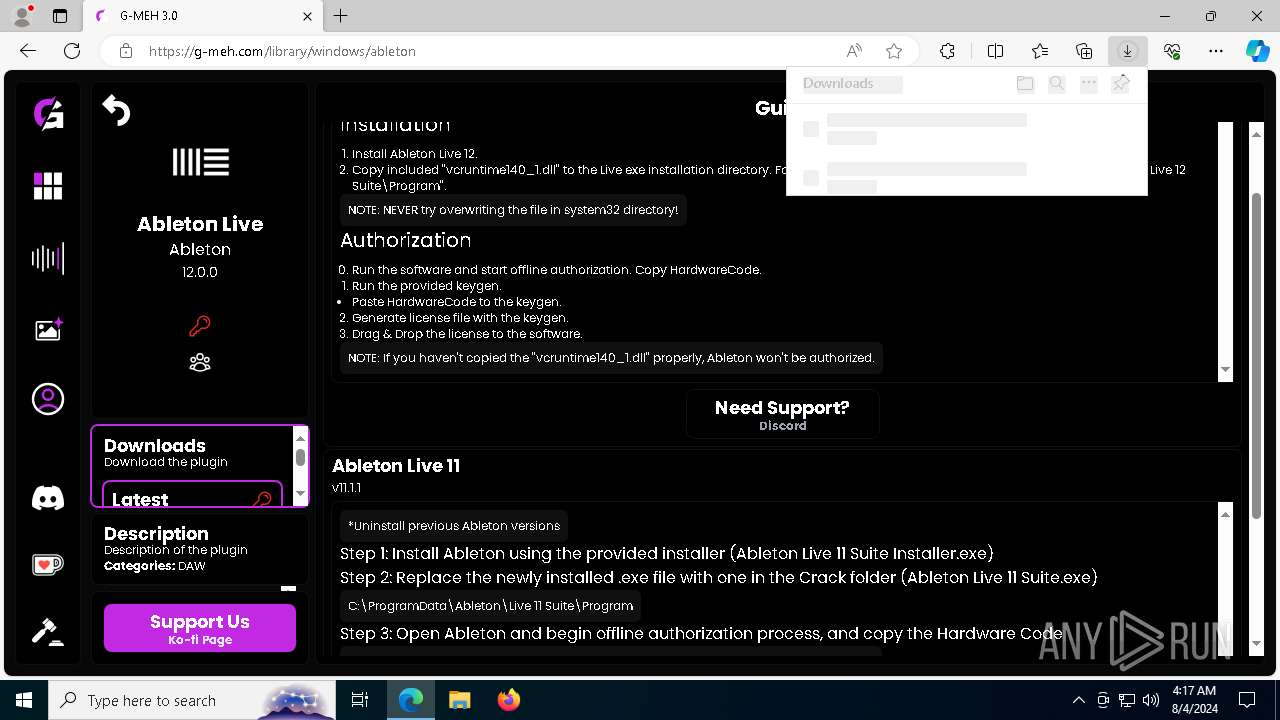
Task: Click the Need Support? Discord button
Action: (x=782, y=414)
